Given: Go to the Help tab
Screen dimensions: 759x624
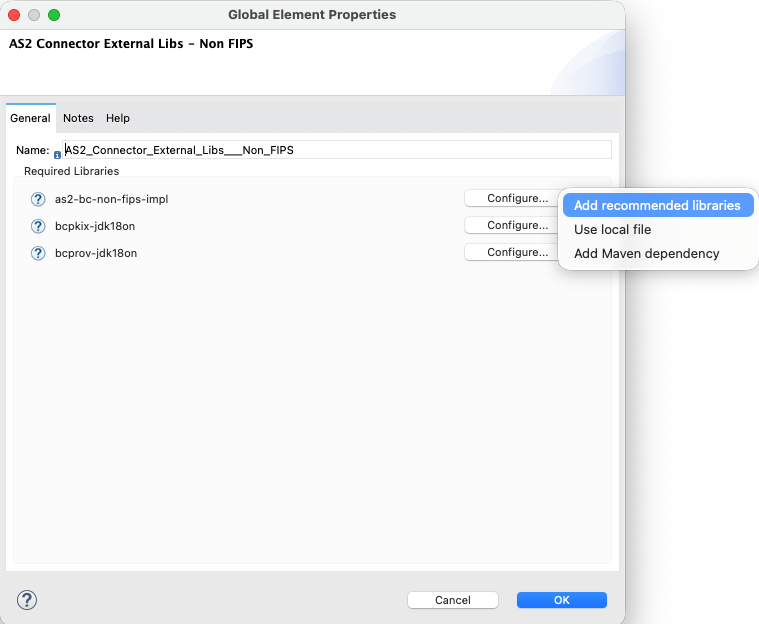Looking at the screenshot, I should click(x=118, y=118).
